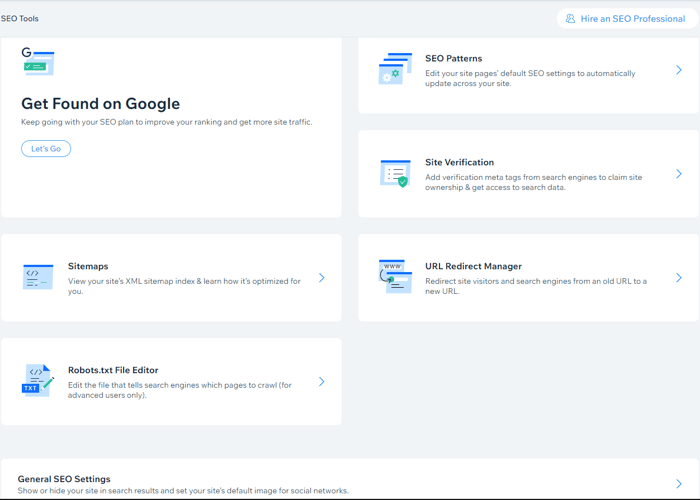The image size is (700, 500).
Task: Click the Get Found on Google icon
Action: pyautogui.click(x=38, y=61)
